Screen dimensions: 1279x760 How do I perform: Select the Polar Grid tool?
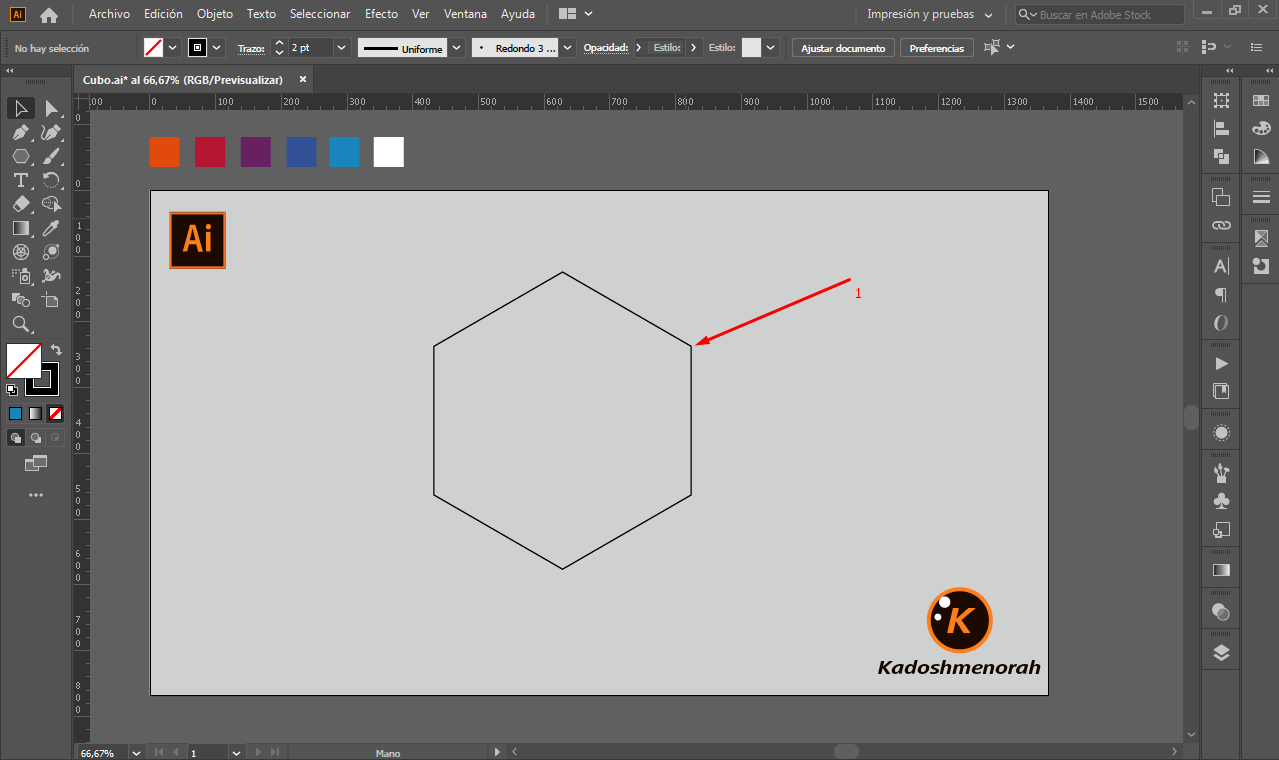(x=21, y=252)
